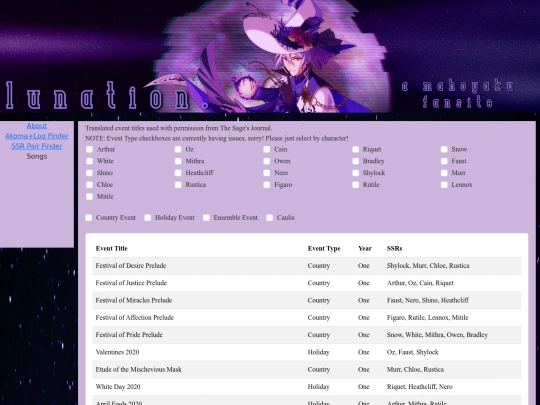Screen dimensions: 540x405
Task: Click SSRs cell Figaro, Rutile, Lennox, Mitile
Action: click(427, 317)
